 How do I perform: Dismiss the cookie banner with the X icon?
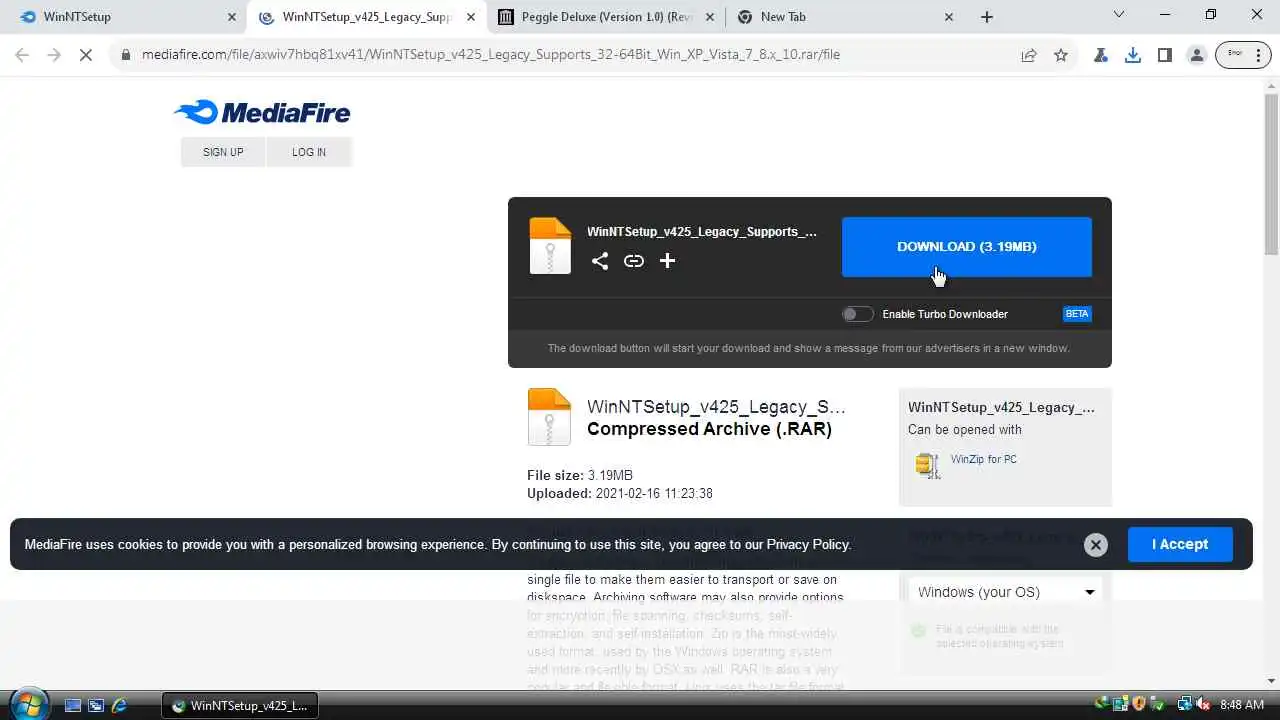tap(1096, 544)
